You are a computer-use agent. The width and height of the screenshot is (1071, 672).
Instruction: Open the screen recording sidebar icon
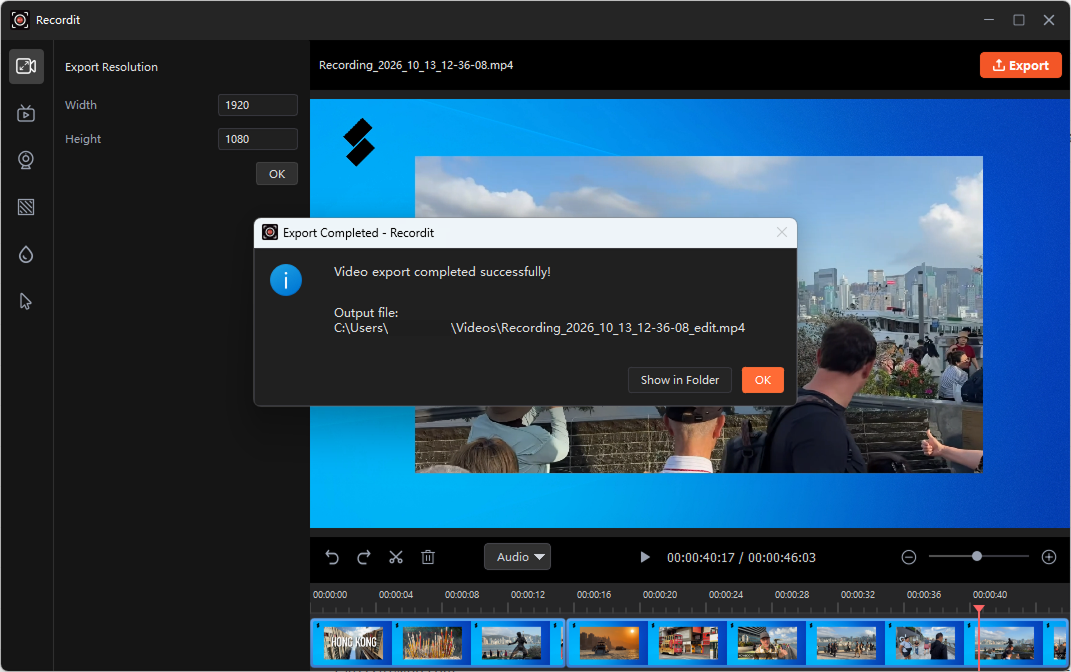tap(26, 113)
